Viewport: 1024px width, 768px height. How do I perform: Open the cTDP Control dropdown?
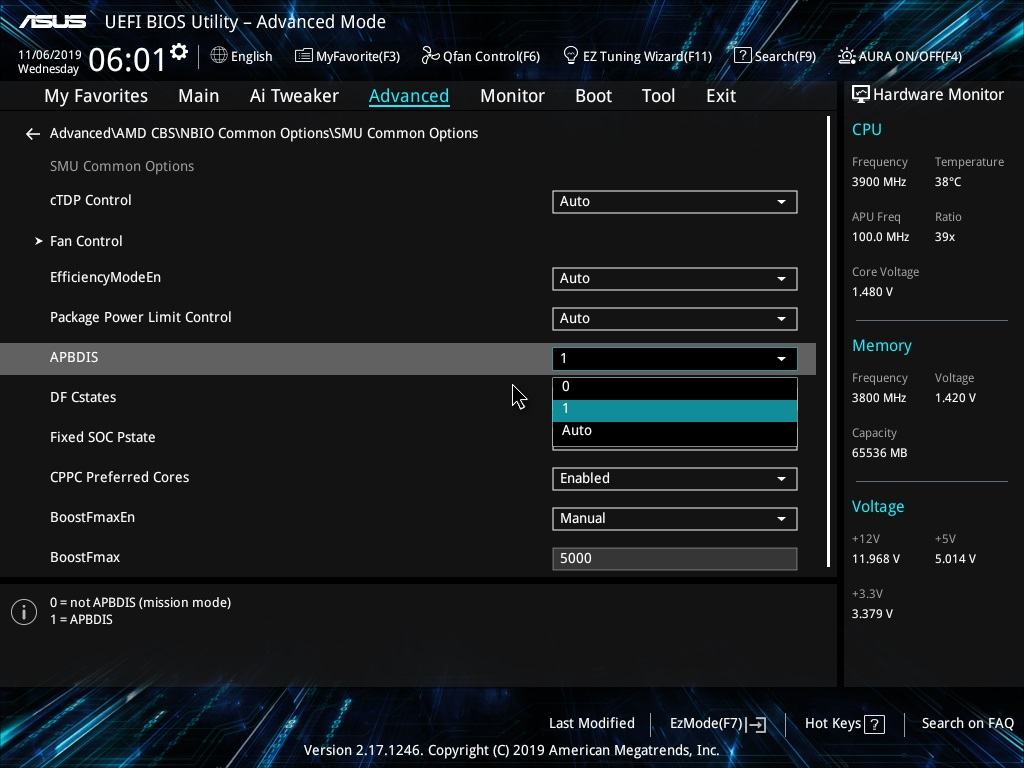675,202
